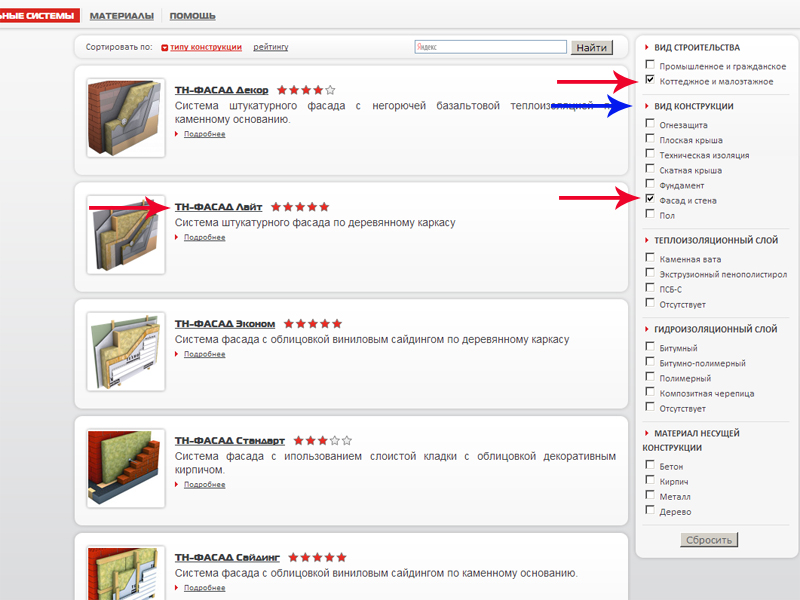
Task: Click the star rating of ТН-ФАСАД Декор
Action: (x=306, y=90)
